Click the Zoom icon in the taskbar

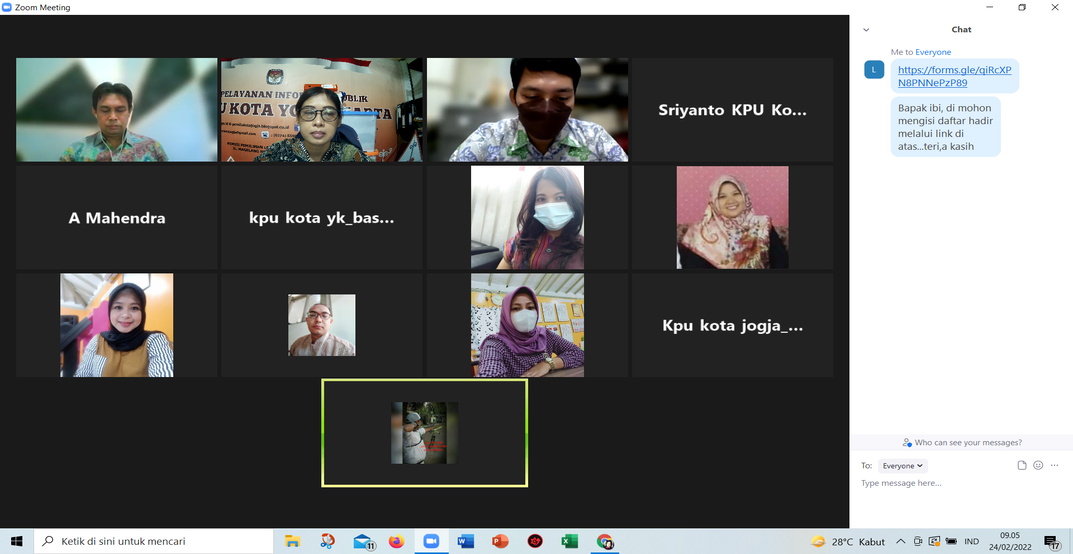point(431,541)
